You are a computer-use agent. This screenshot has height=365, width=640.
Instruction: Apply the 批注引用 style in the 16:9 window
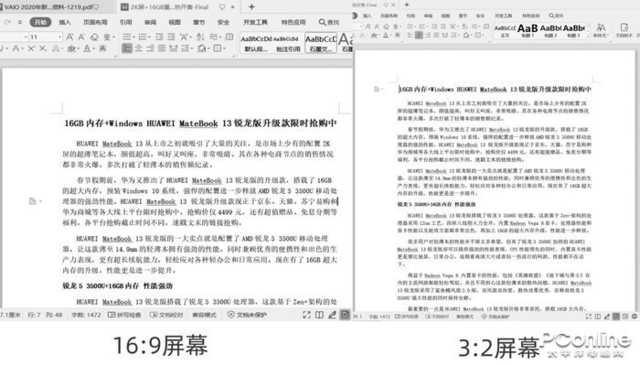[287, 44]
